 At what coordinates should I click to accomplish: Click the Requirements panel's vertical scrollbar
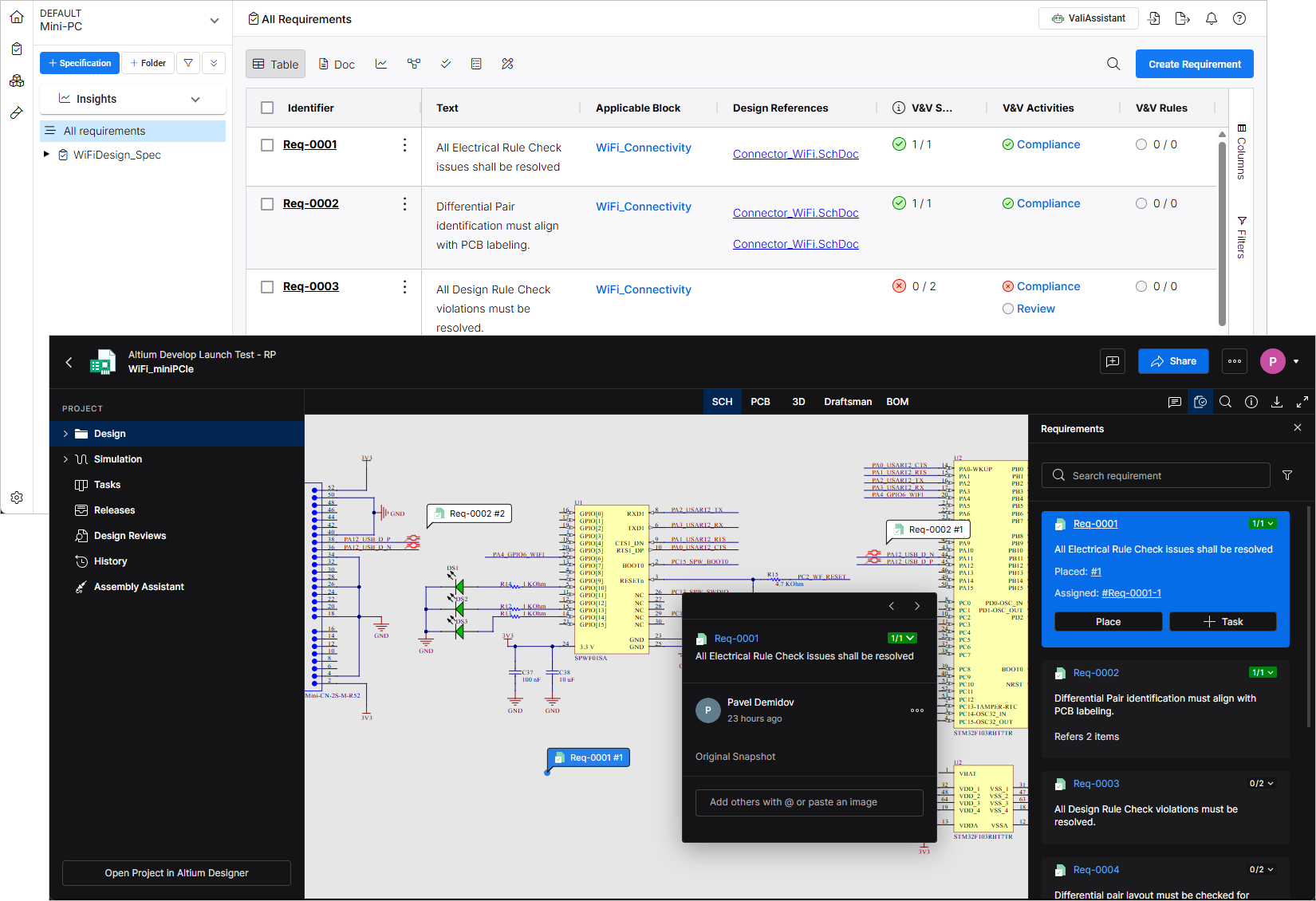tap(1309, 616)
